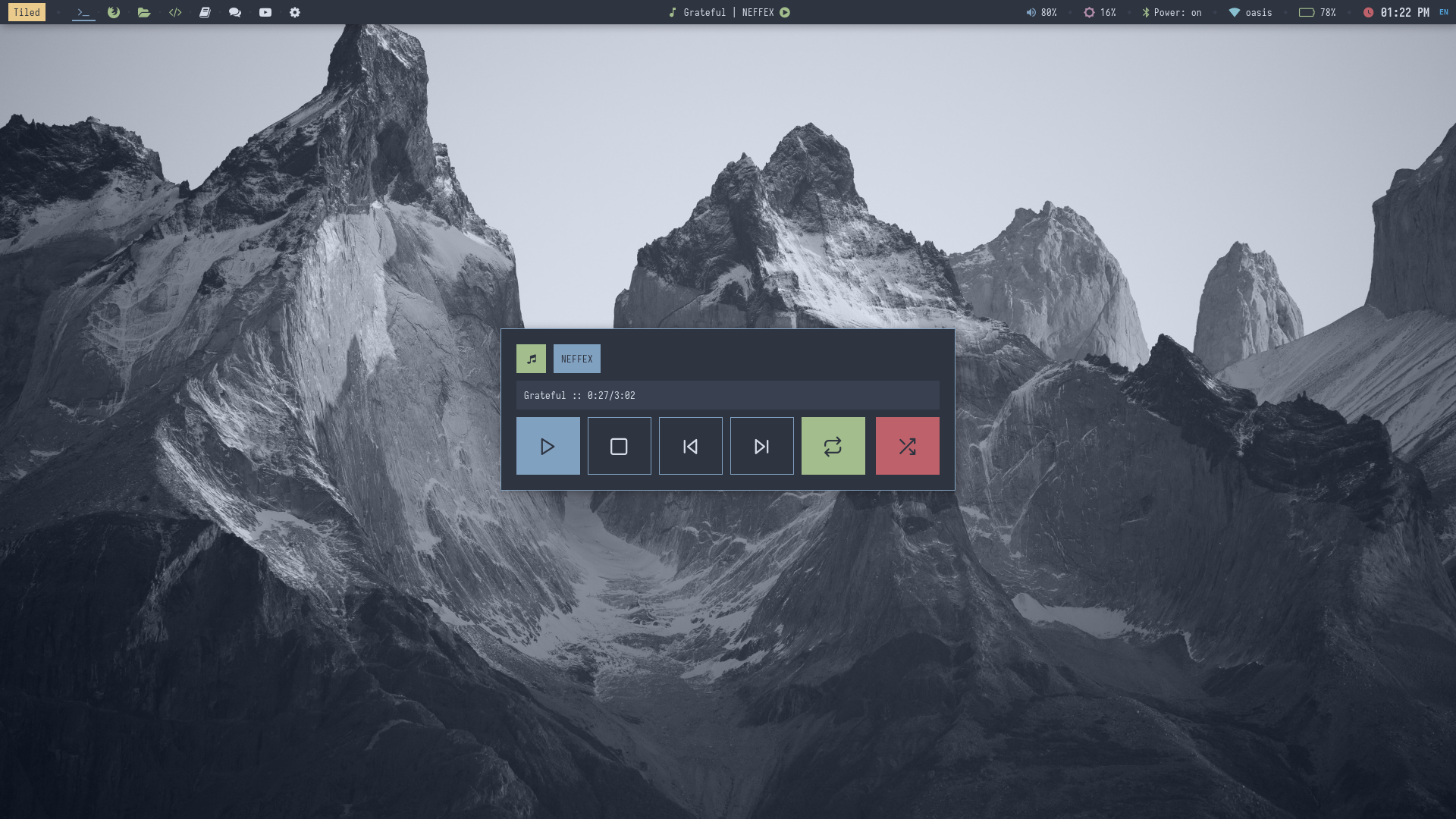1456x819 pixels.
Task: Open the settings gear workspace
Action: pyautogui.click(x=295, y=12)
